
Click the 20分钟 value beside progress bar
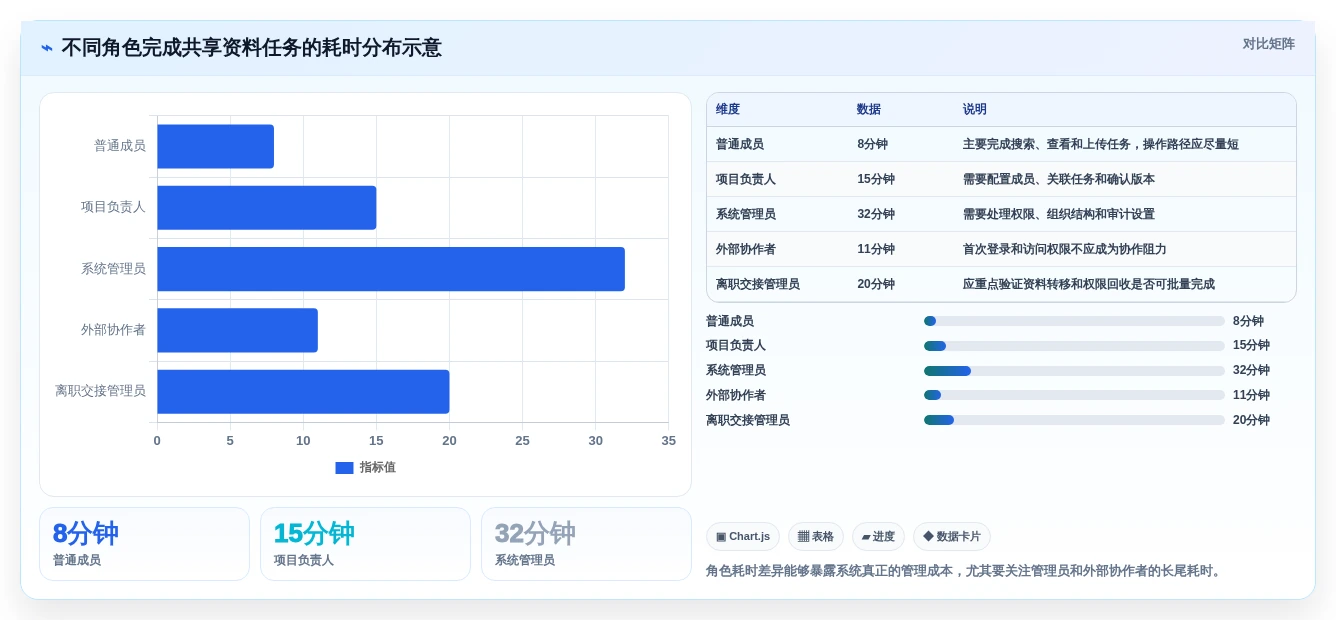(1251, 420)
